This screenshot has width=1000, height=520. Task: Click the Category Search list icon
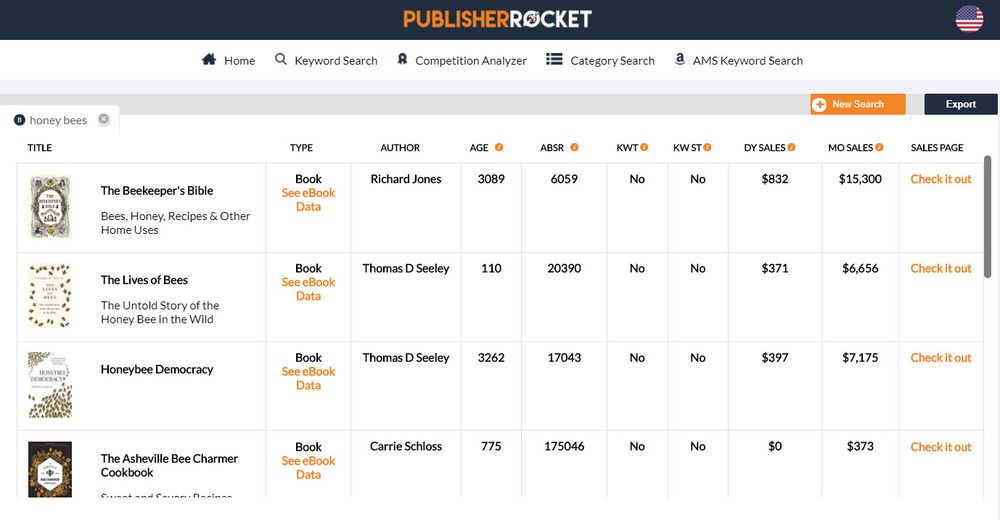tap(554, 59)
